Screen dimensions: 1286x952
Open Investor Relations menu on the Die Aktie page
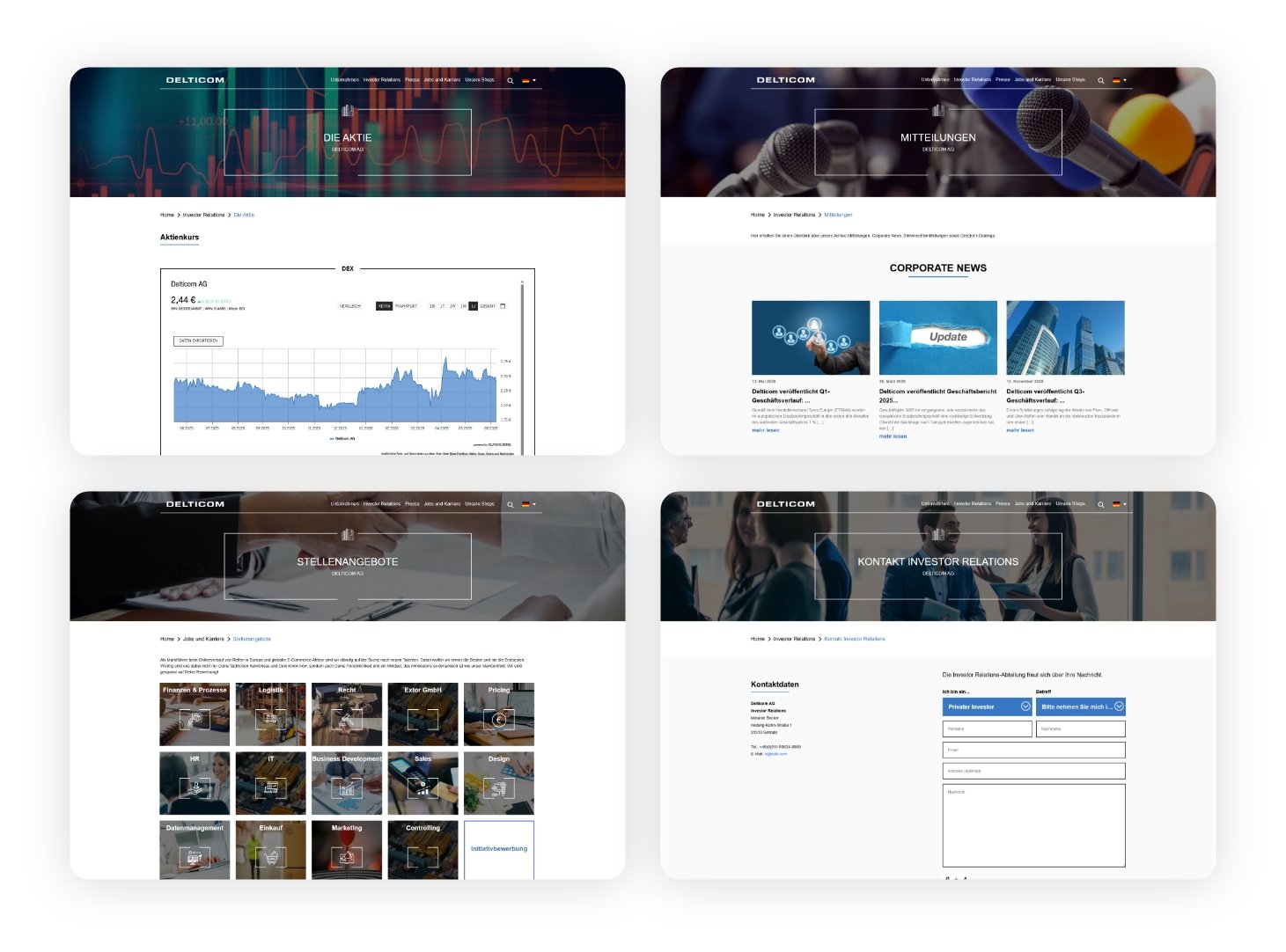[x=382, y=80]
